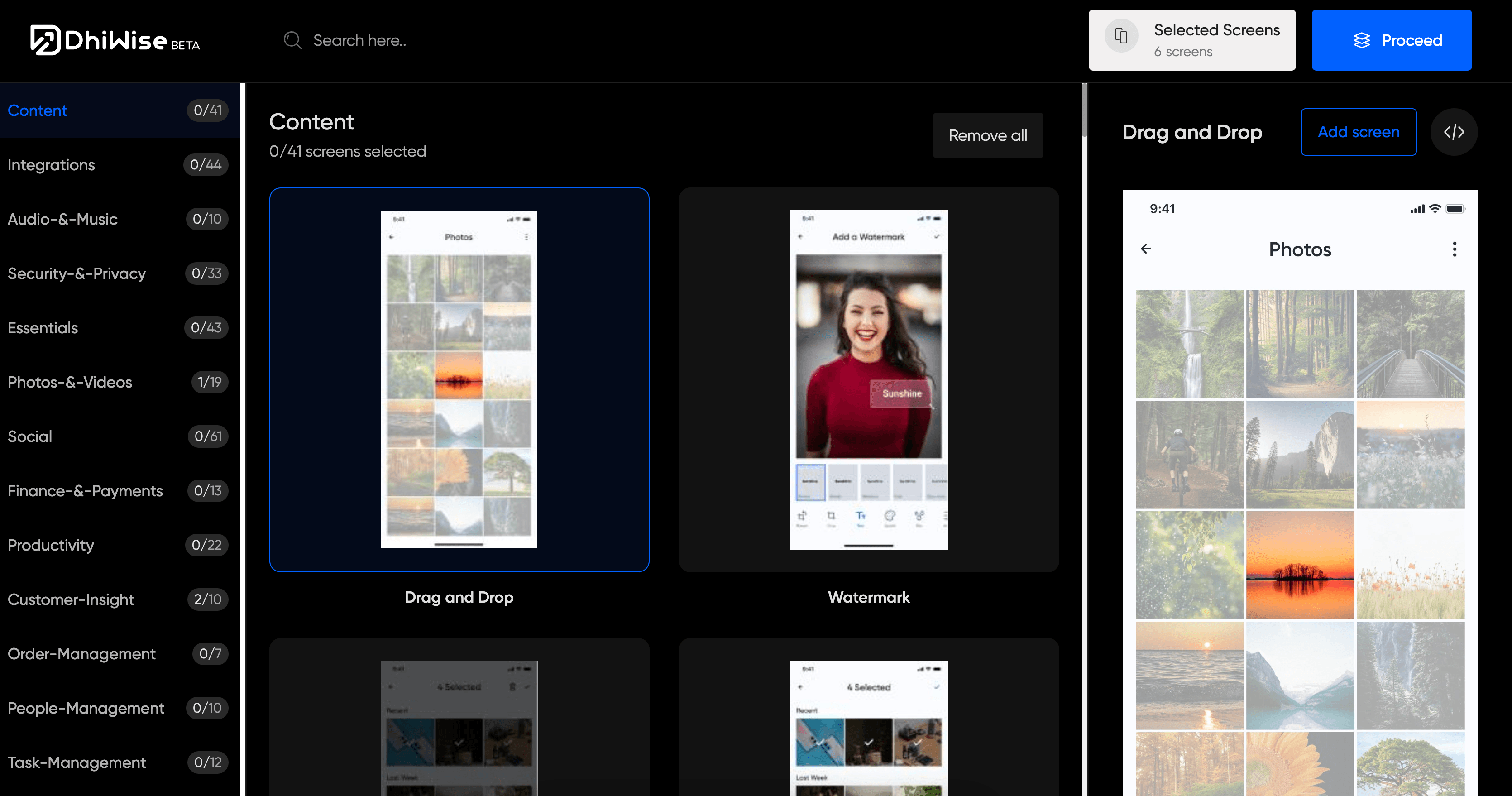
Task: Select the bright 4 Selected screen card
Action: [869, 717]
